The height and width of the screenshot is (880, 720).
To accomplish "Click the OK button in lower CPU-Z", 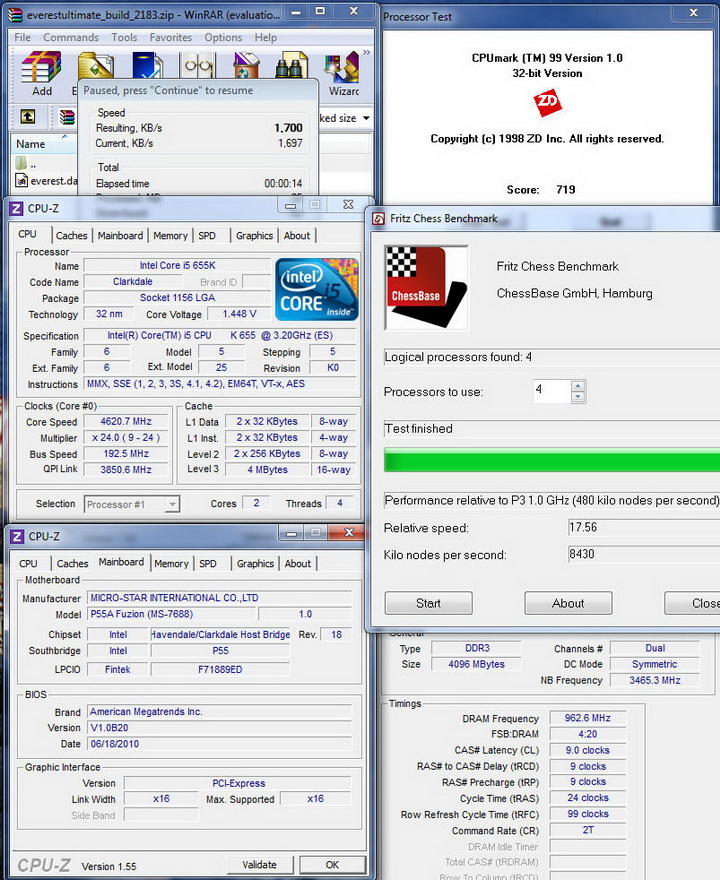I will [x=332, y=865].
